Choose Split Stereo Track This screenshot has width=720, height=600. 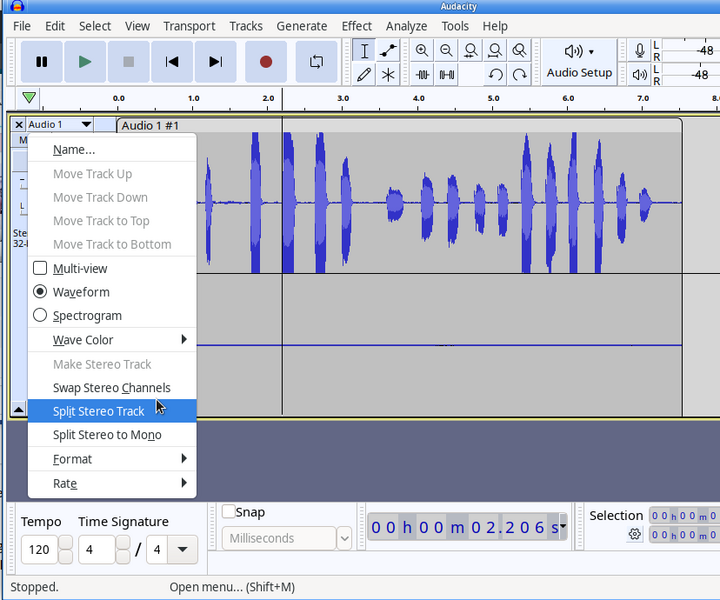pyautogui.click(x=112, y=411)
